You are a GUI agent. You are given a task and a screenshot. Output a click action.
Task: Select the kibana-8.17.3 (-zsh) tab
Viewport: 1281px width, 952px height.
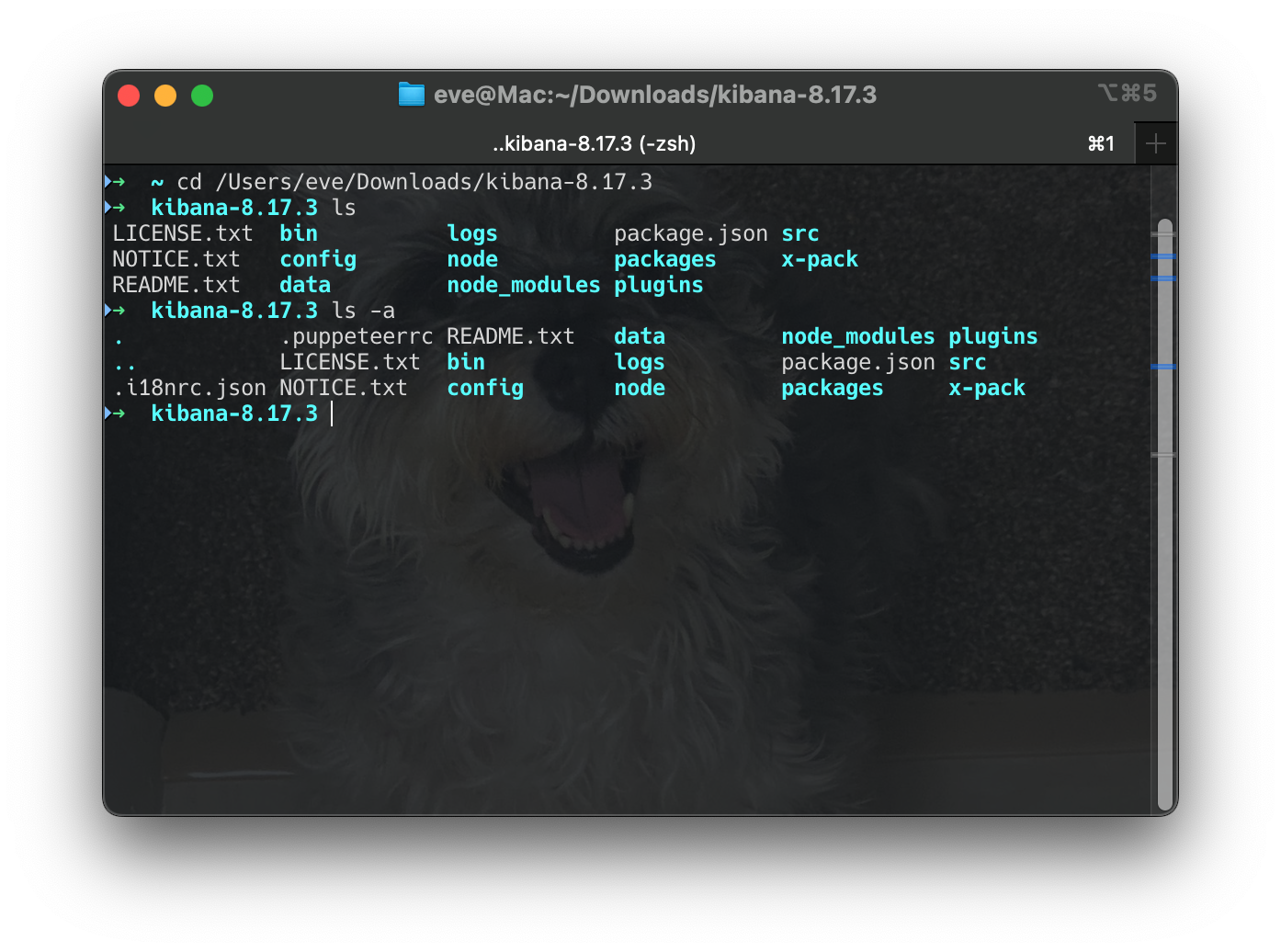tap(594, 143)
